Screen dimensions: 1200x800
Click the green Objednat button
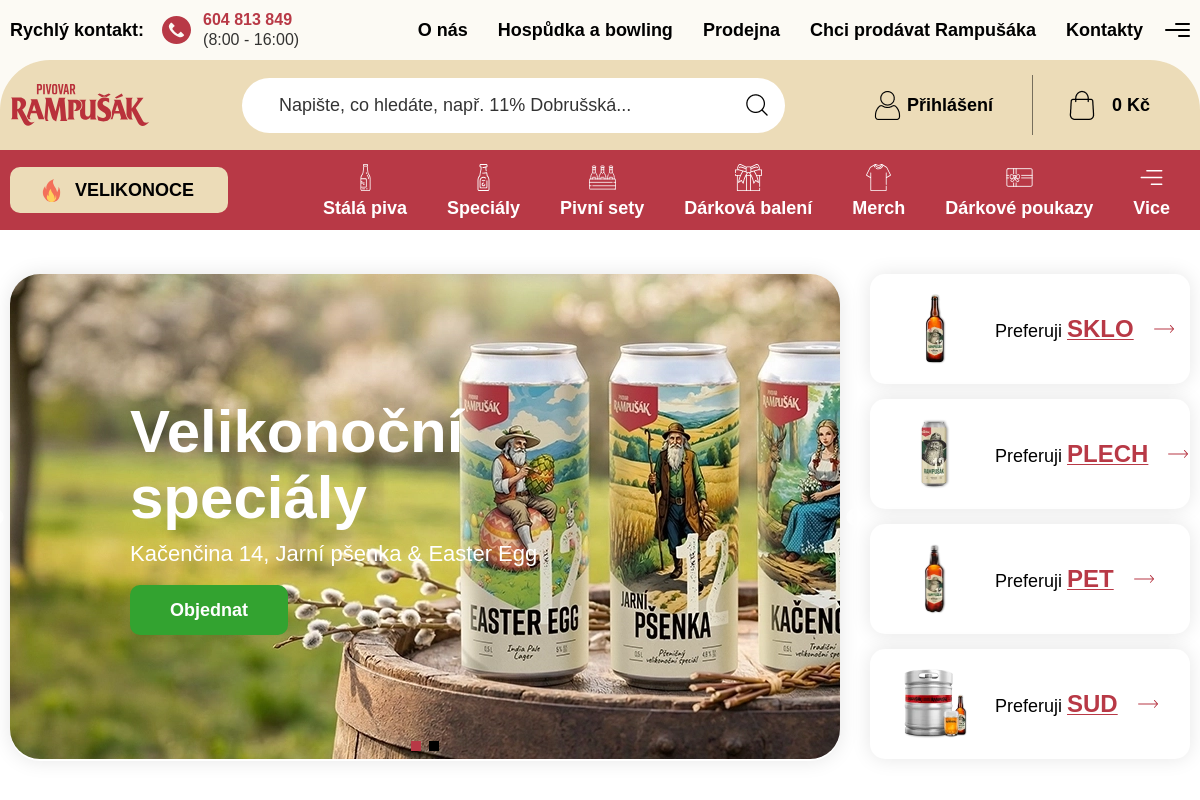click(x=209, y=610)
